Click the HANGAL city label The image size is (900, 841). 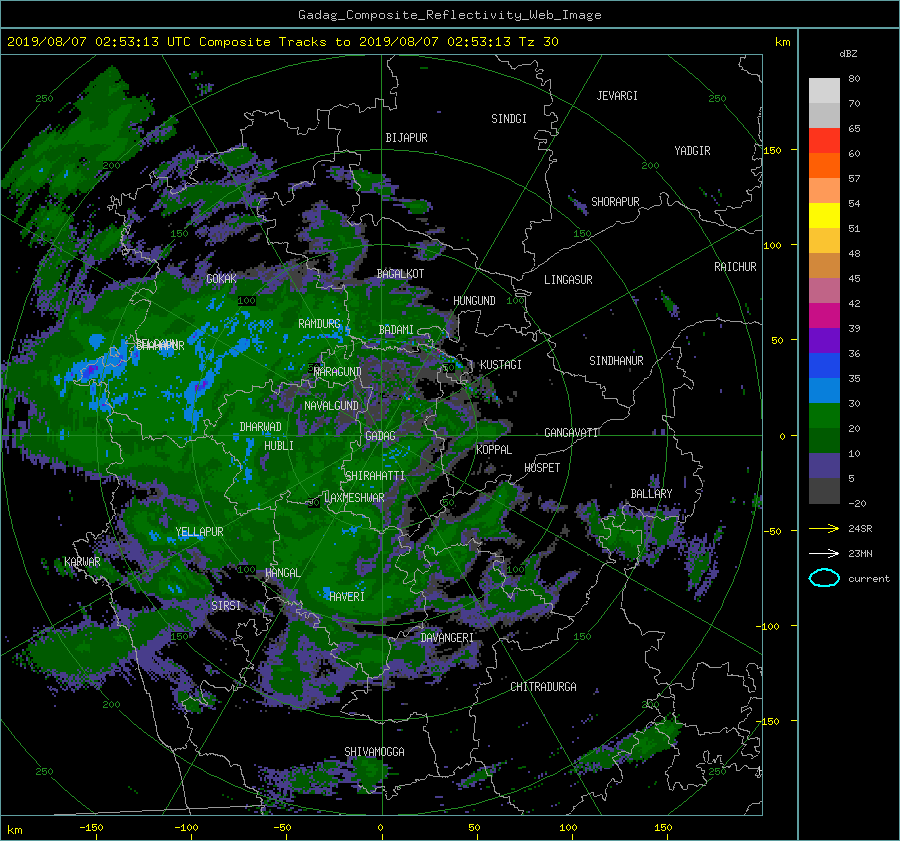283,573
